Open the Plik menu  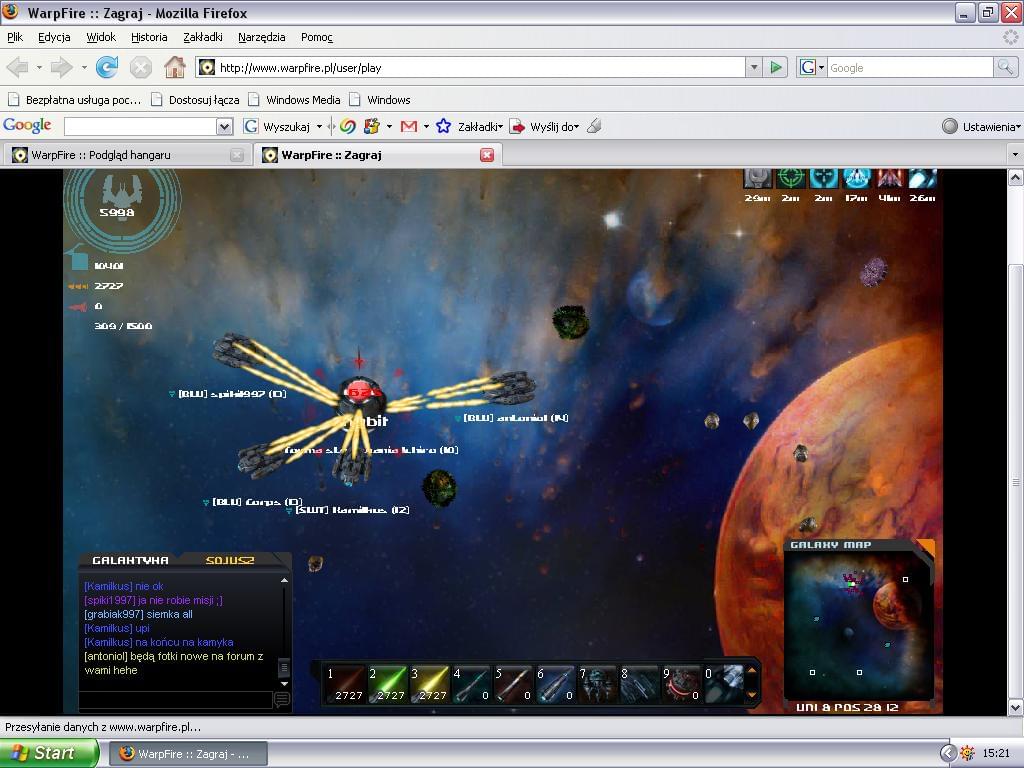click(x=15, y=37)
